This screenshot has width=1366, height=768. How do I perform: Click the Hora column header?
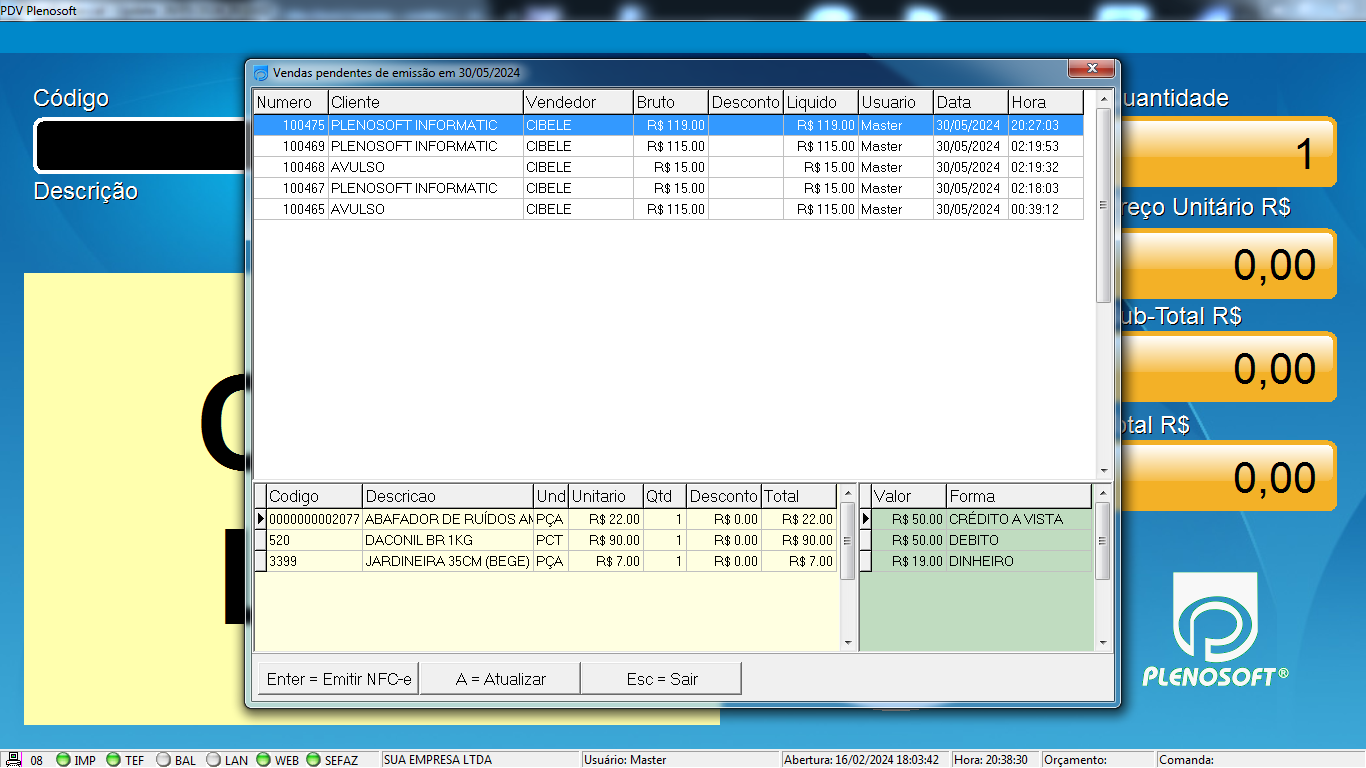point(1046,102)
